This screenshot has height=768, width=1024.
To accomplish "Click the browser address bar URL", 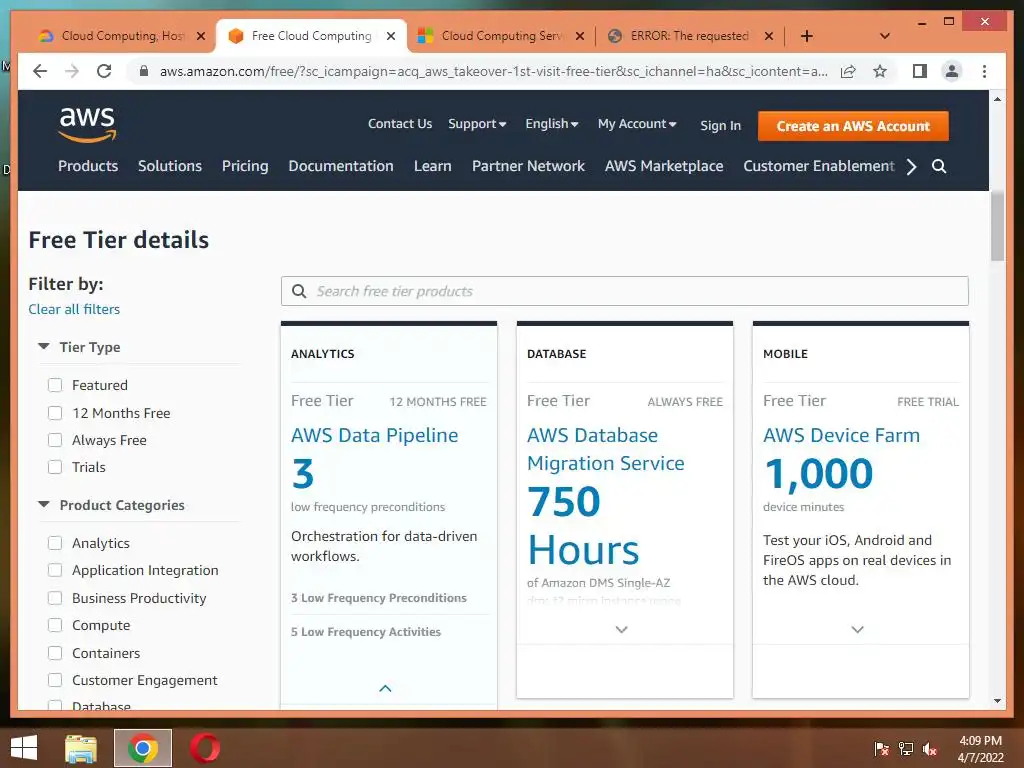I will [494, 71].
